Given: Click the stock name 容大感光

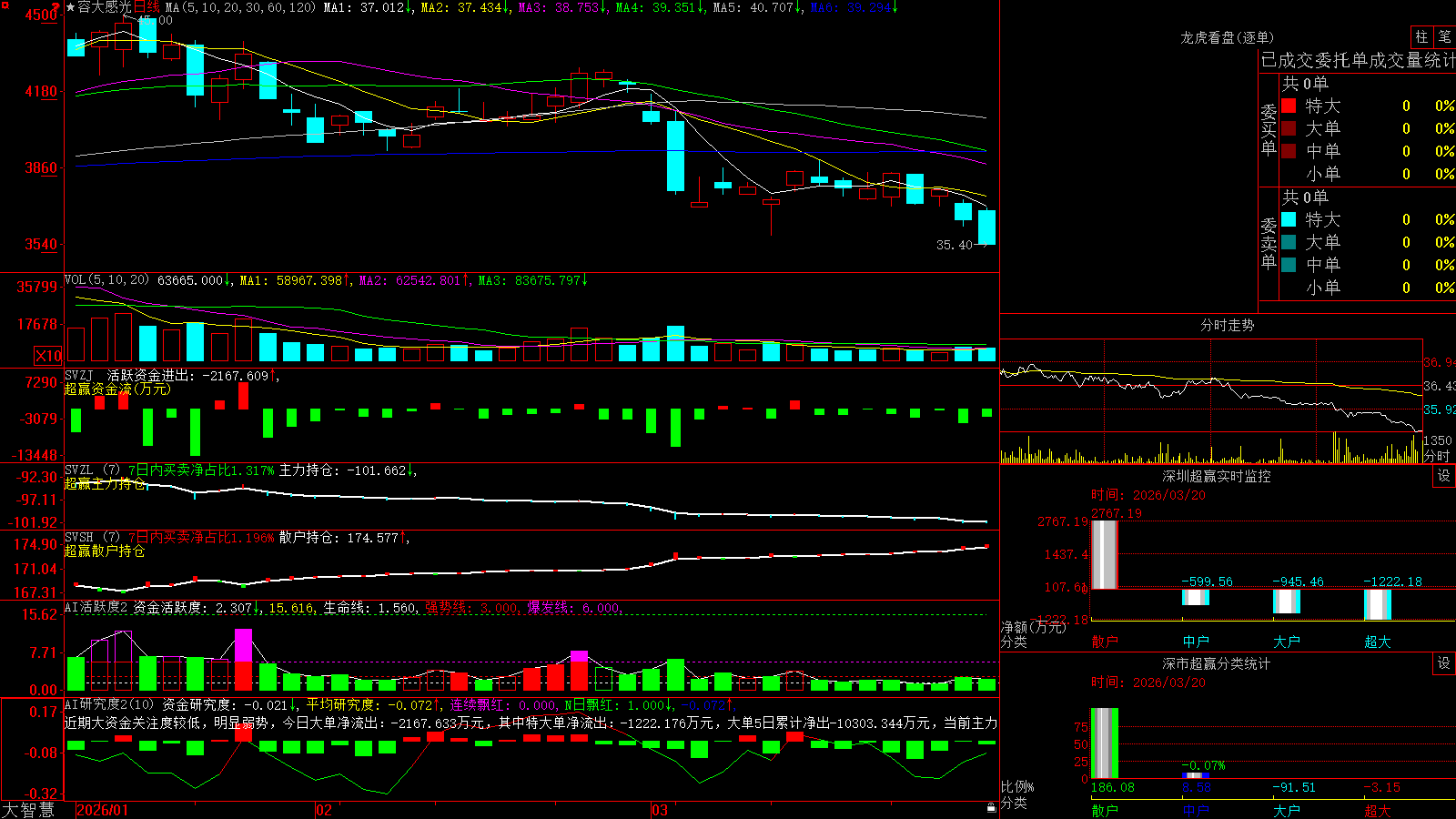Looking at the screenshot, I should coord(105,7).
